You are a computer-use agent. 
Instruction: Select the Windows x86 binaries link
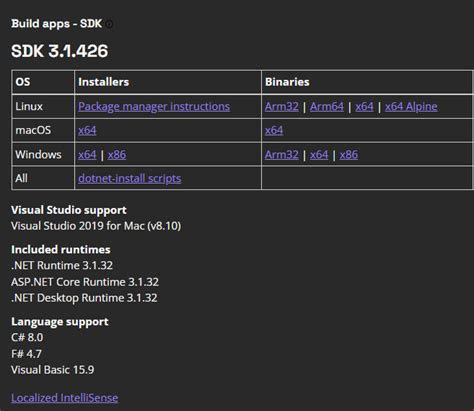pos(349,154)
